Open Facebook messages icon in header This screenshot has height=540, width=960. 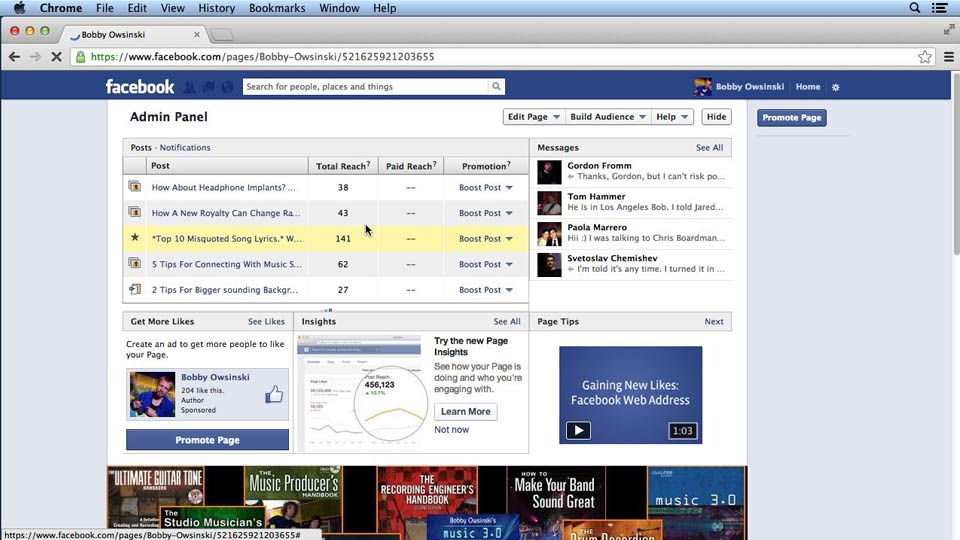click(x=208, y=88)
